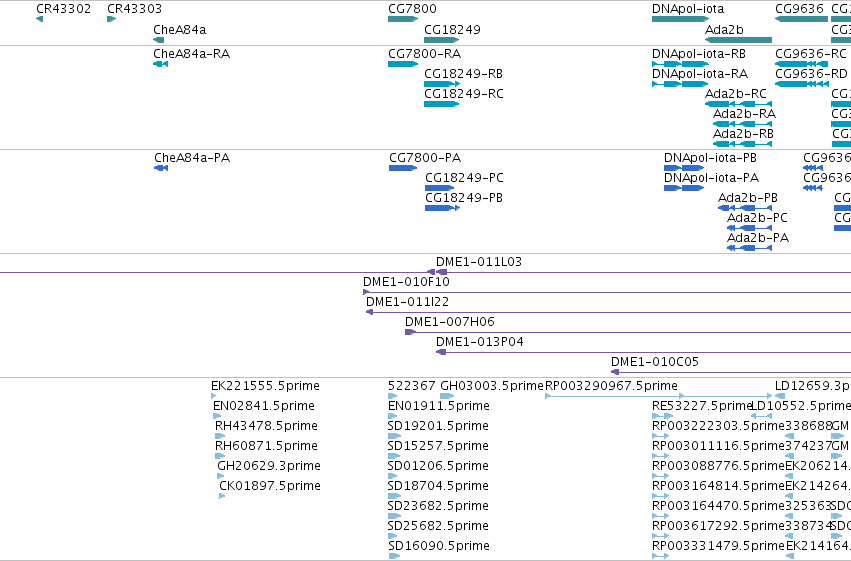This screenshot has height=561, width=851.
Task: Select the SD19201.5prime EST label
Action: pos(439,426)
